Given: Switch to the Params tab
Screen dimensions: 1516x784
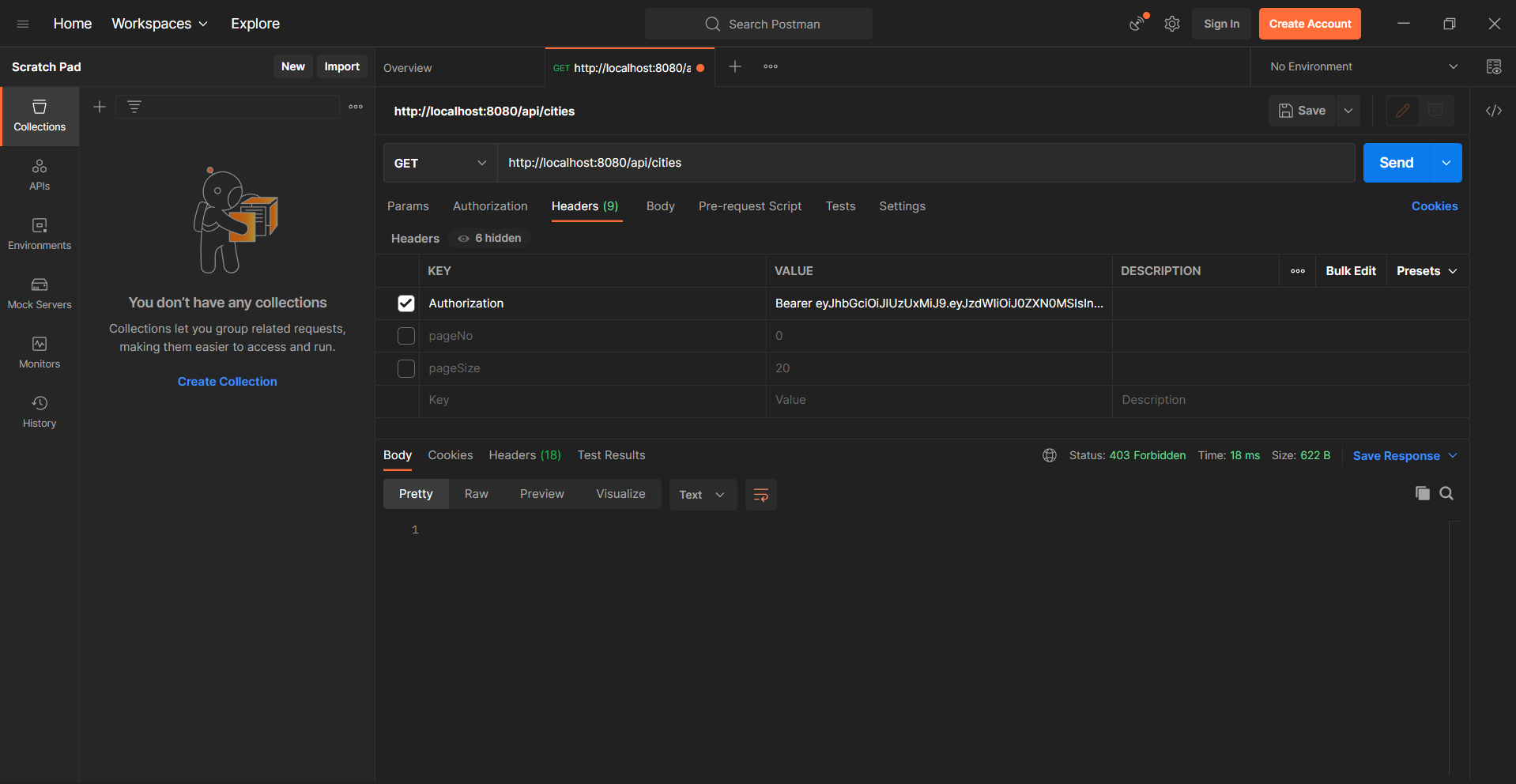Looking at the screenshot, I should (408, 206).
